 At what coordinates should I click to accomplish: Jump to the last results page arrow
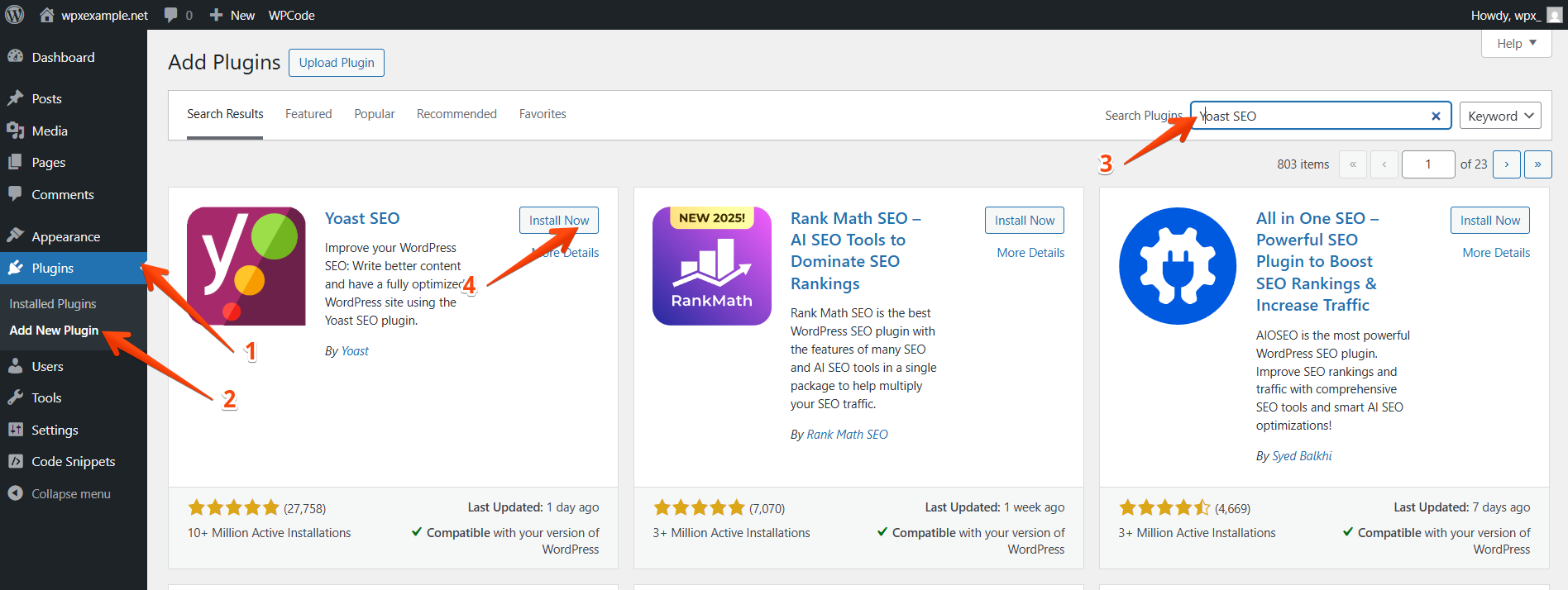coord(1537,164)
